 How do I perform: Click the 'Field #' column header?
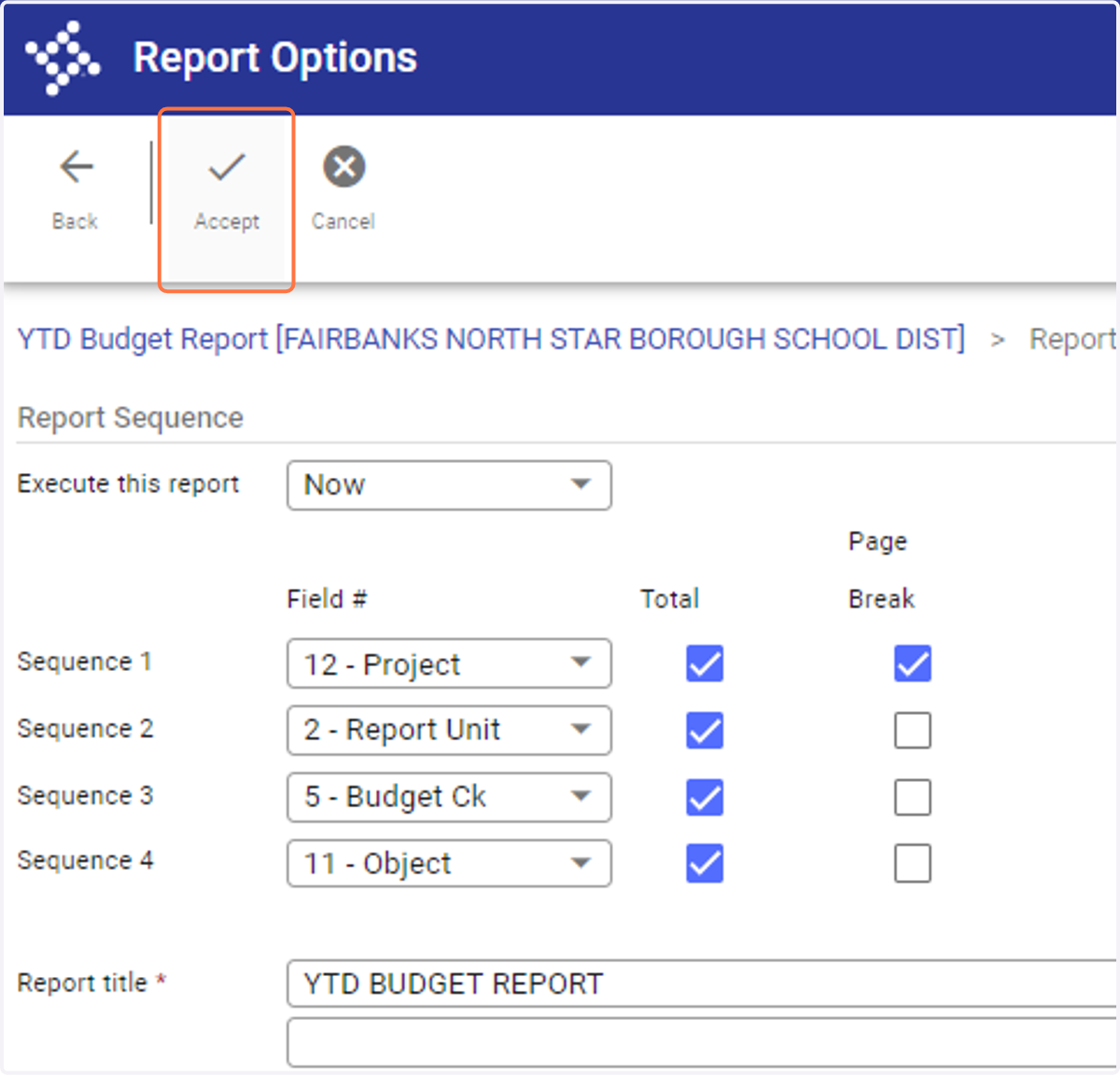click(x=327, y=599)
